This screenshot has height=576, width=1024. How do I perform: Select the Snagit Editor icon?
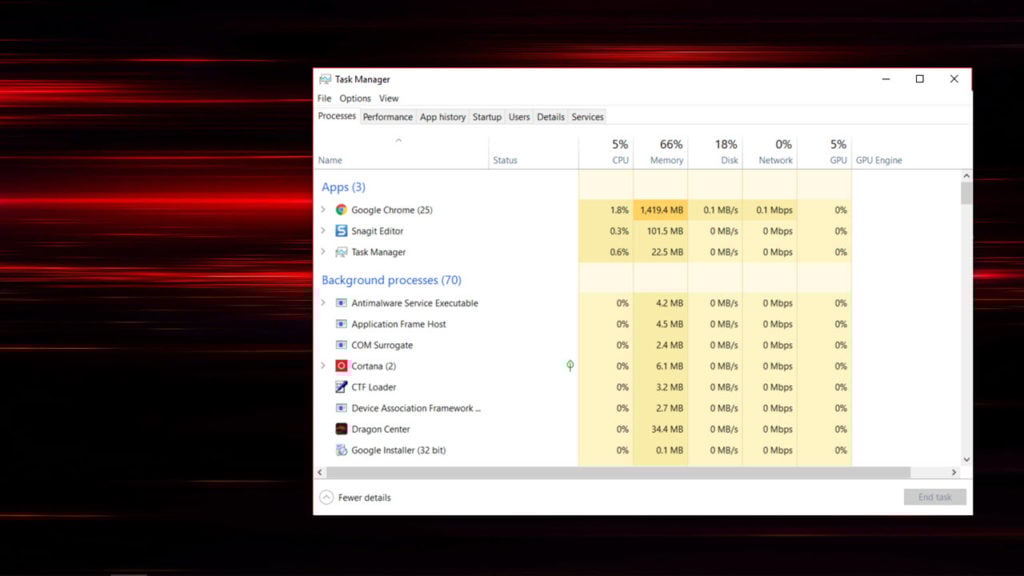point(340,231)
